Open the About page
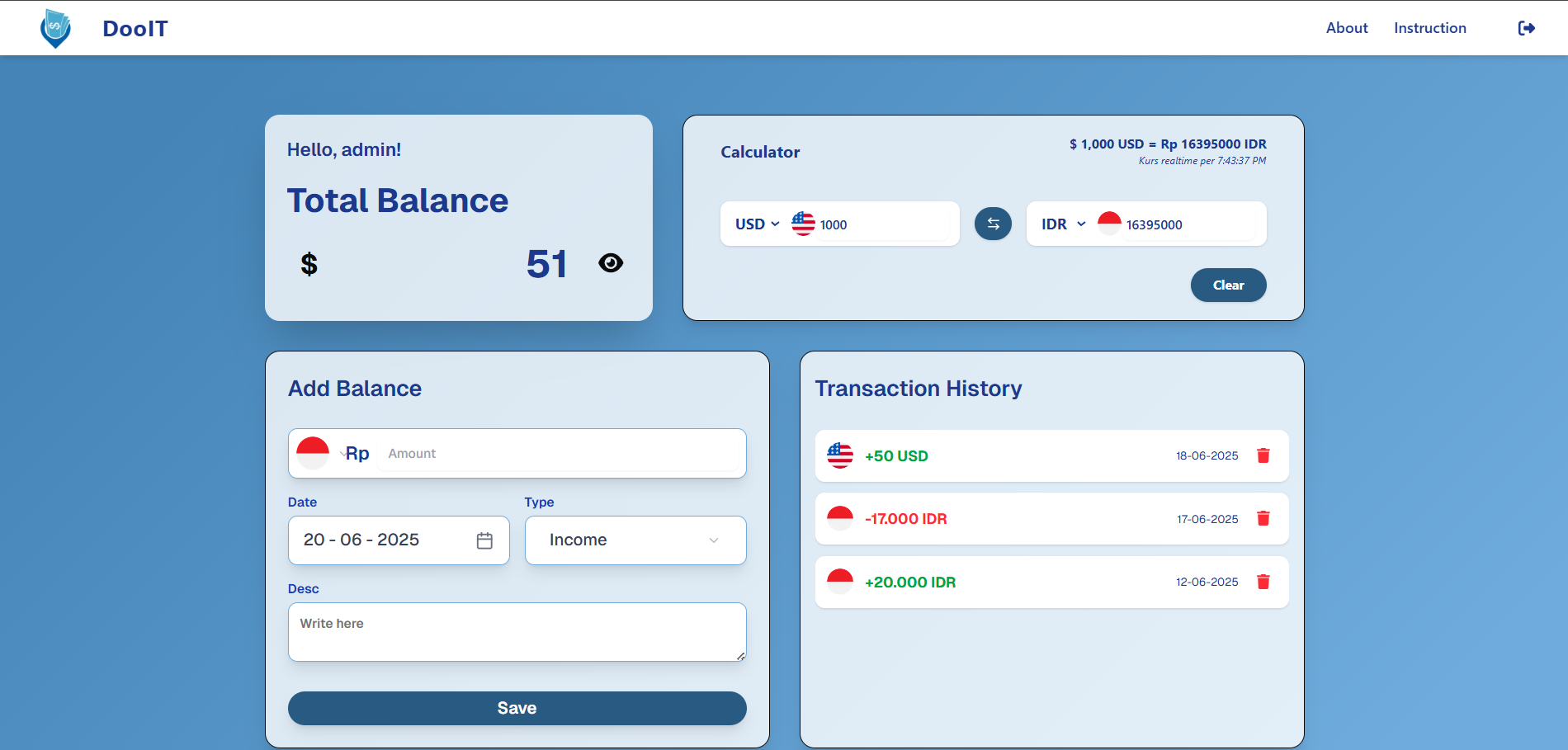Image resolution: width=1568 pixels, height=750 pixels. tap(1346, 28)
